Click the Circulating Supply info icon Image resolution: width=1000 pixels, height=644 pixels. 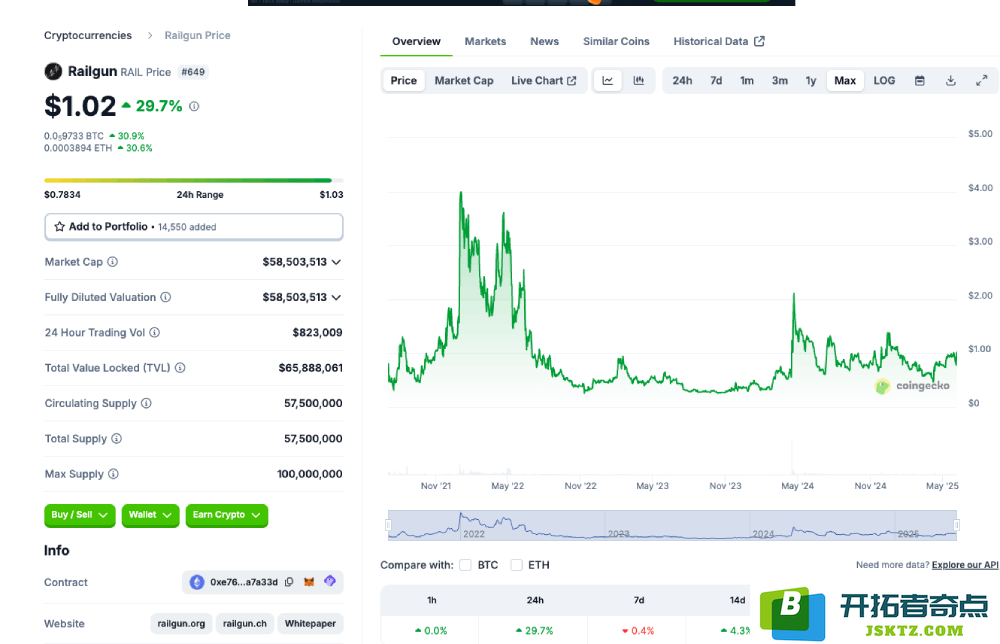(146, 403)
